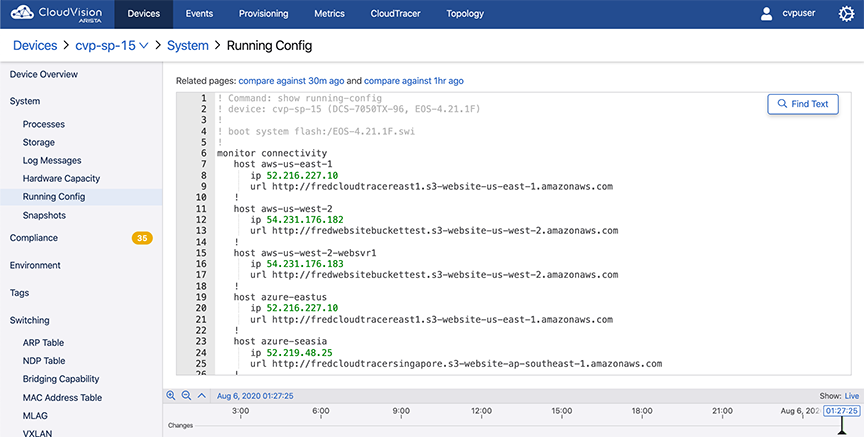864x437 pixels.
Task: Click line number 1 in the gutter
Action: [204, 98]
